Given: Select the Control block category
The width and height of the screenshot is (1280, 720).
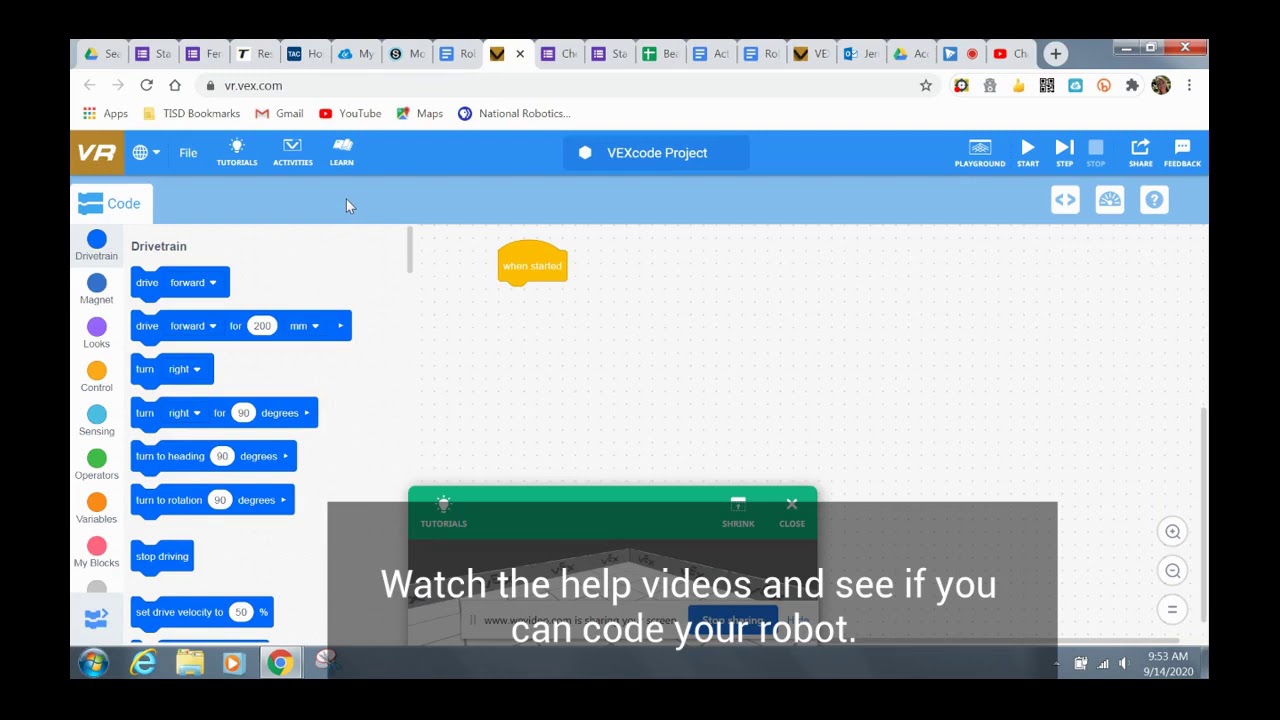Looking at the screenshot, I should tap(96, 377).
